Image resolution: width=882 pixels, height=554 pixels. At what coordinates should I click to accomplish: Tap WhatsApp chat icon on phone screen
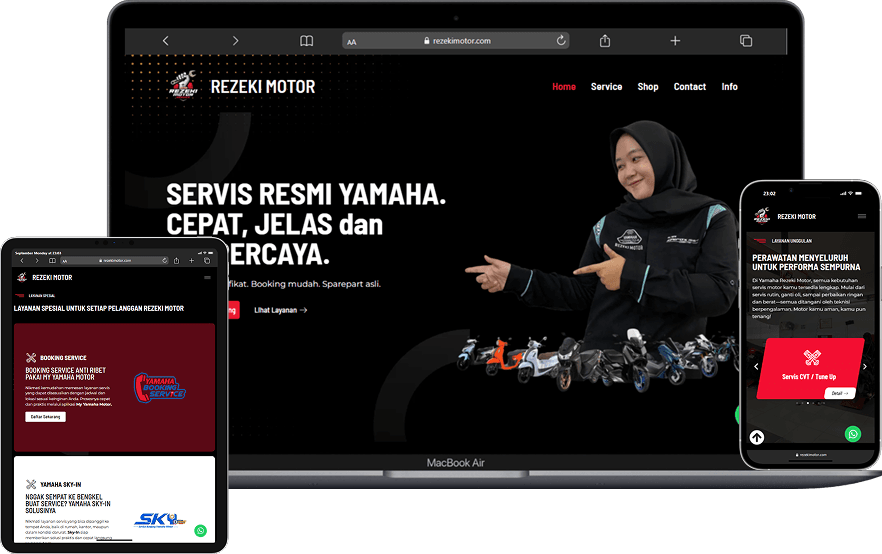click(x=852, y=434)
